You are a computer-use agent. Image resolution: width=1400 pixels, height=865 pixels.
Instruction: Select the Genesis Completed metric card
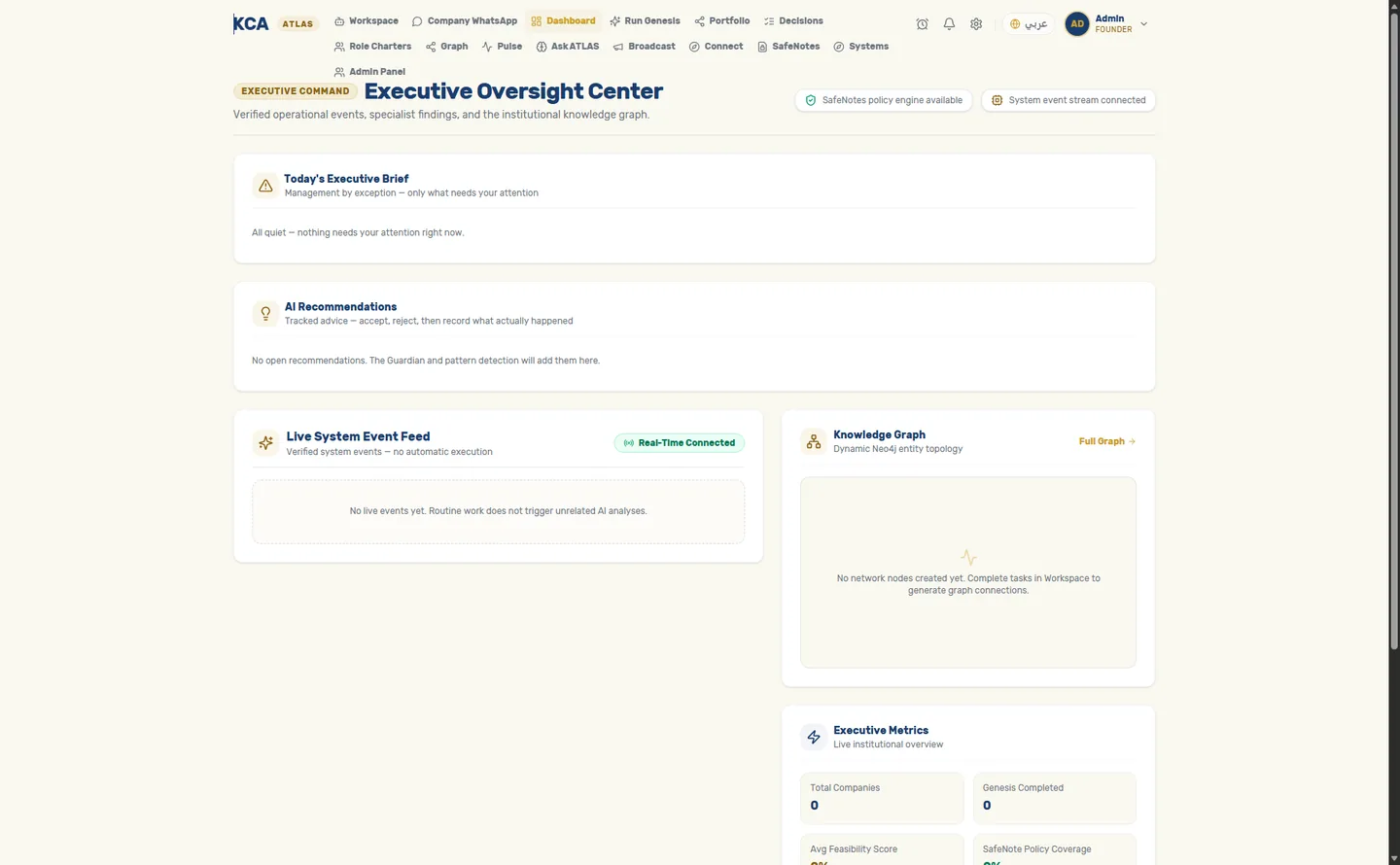coord(1055,798)
